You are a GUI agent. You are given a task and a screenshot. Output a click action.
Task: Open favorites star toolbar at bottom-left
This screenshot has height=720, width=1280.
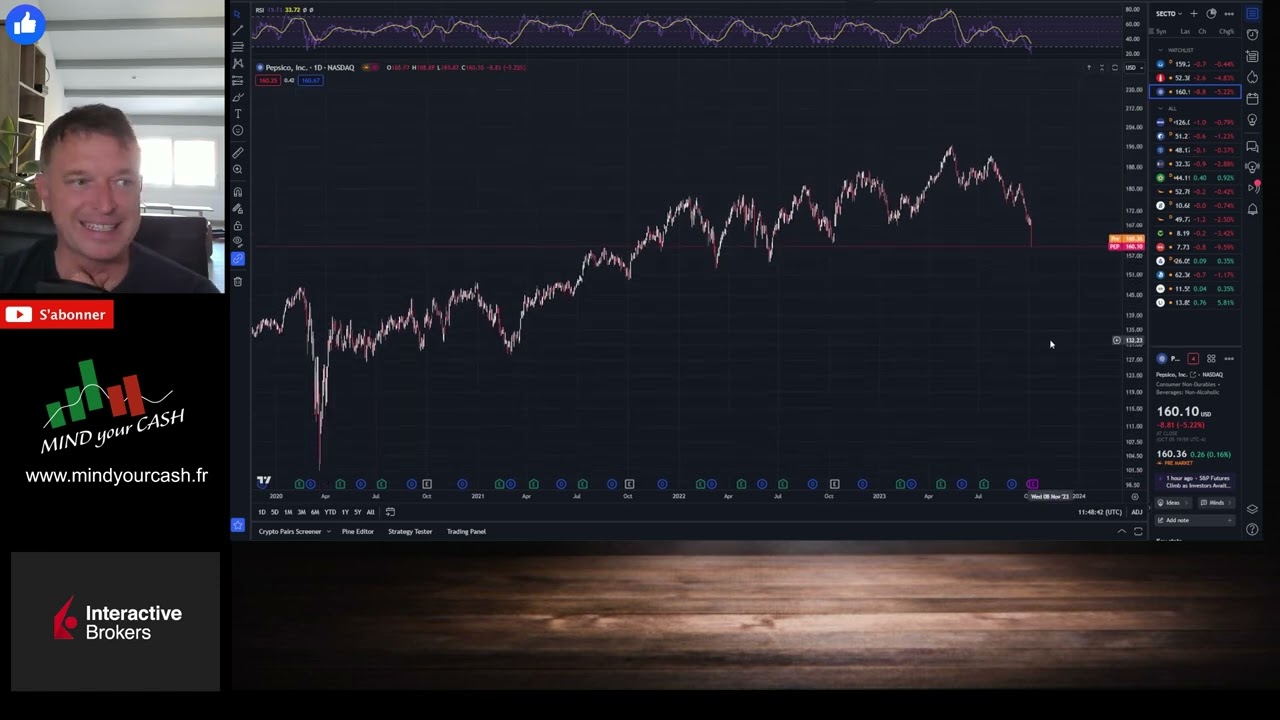[x=237, y=525]
